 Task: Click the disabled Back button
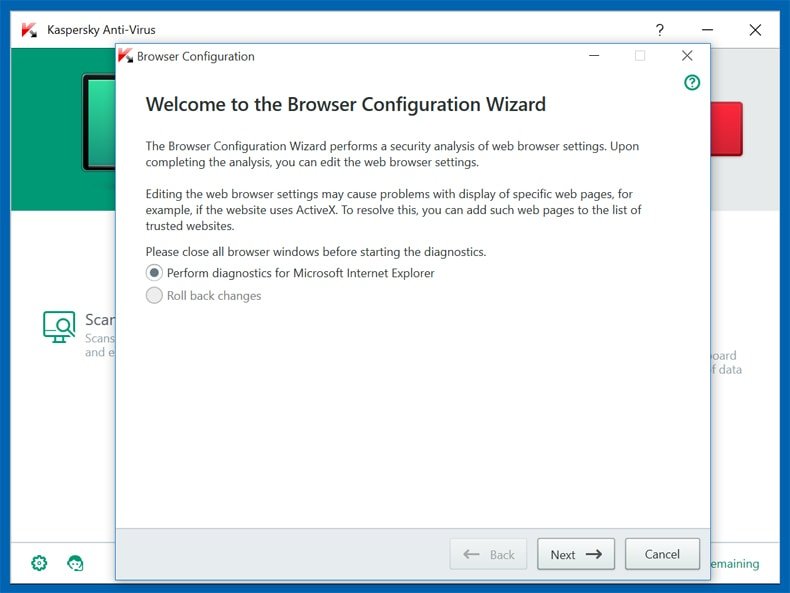(488, 554)
